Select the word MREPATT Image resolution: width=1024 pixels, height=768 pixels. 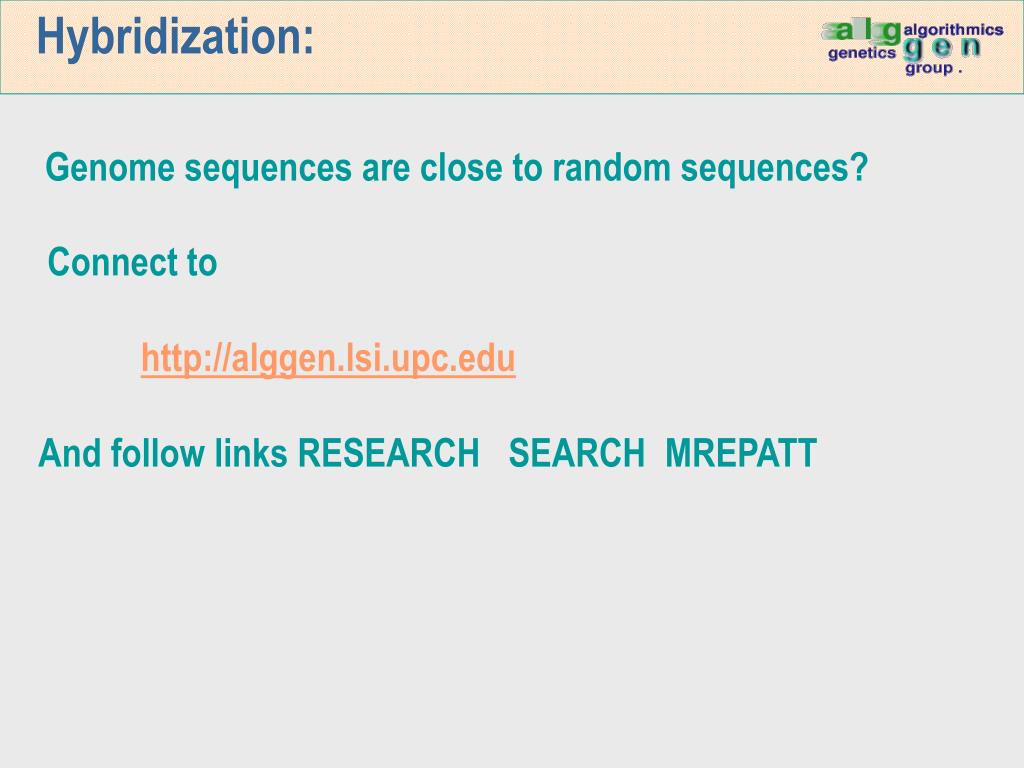[741, 453]
